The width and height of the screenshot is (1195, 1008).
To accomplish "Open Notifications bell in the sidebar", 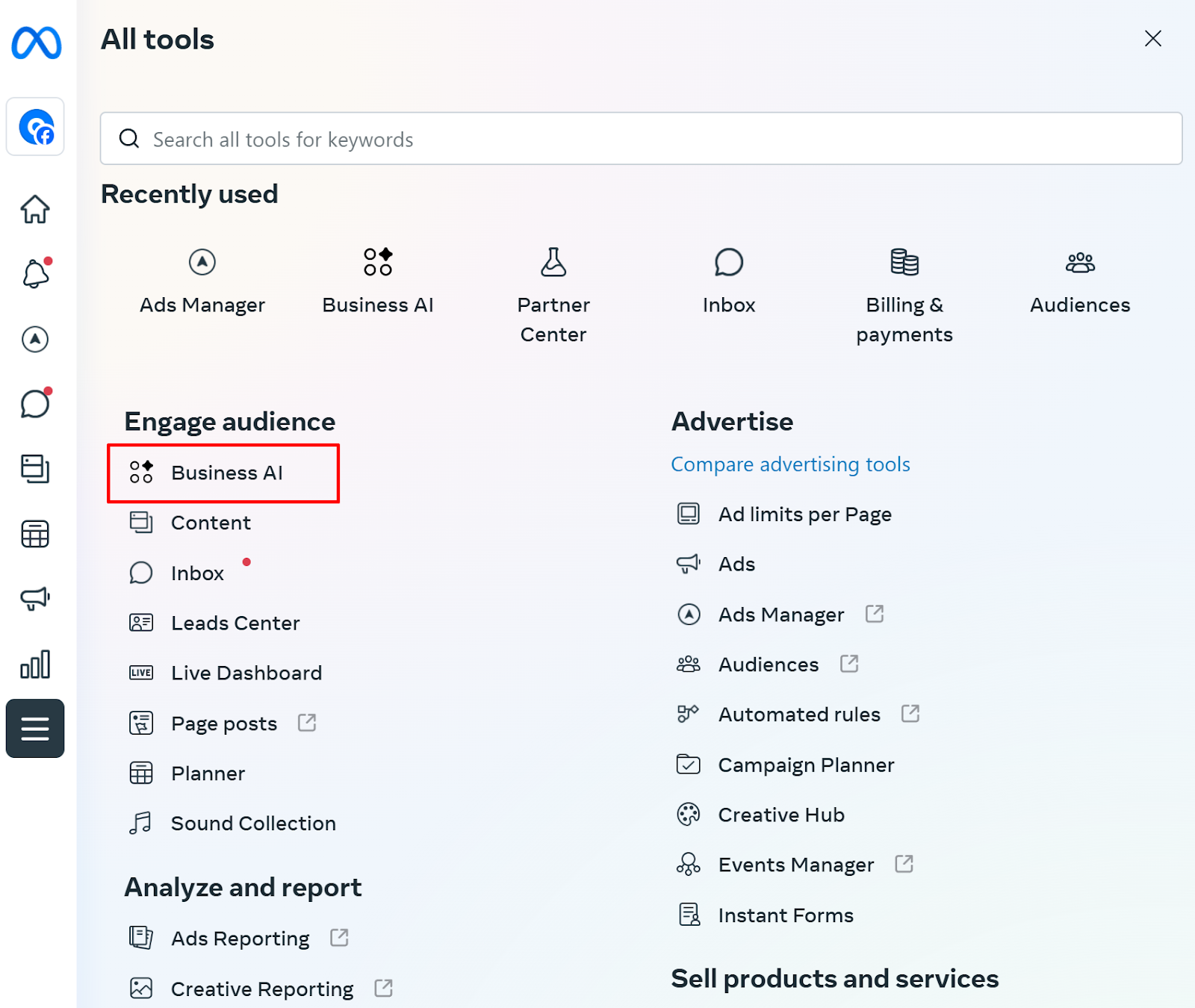I will click(x=35, y=273).
